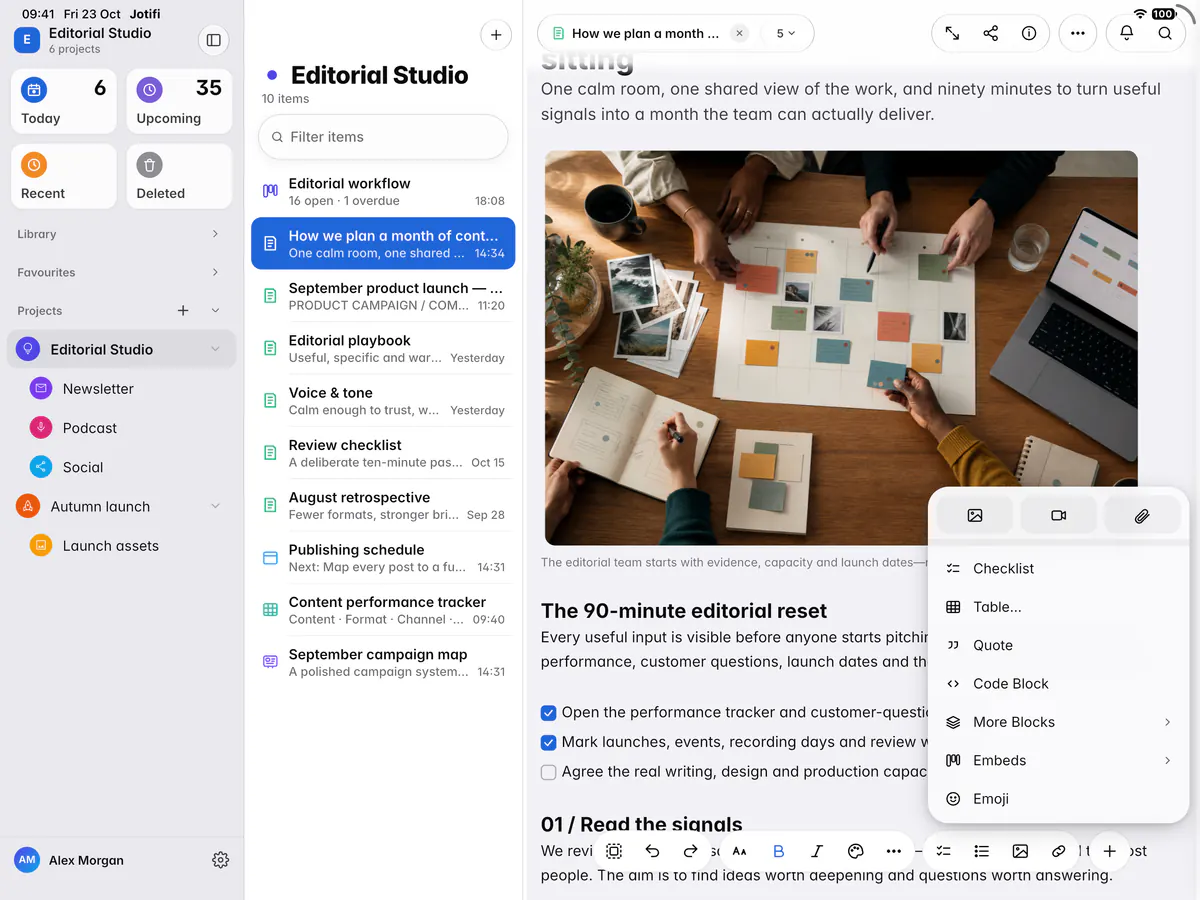Open the tab count dropdown showing 5
The image size is (1200, 900).
click(786, 33)
